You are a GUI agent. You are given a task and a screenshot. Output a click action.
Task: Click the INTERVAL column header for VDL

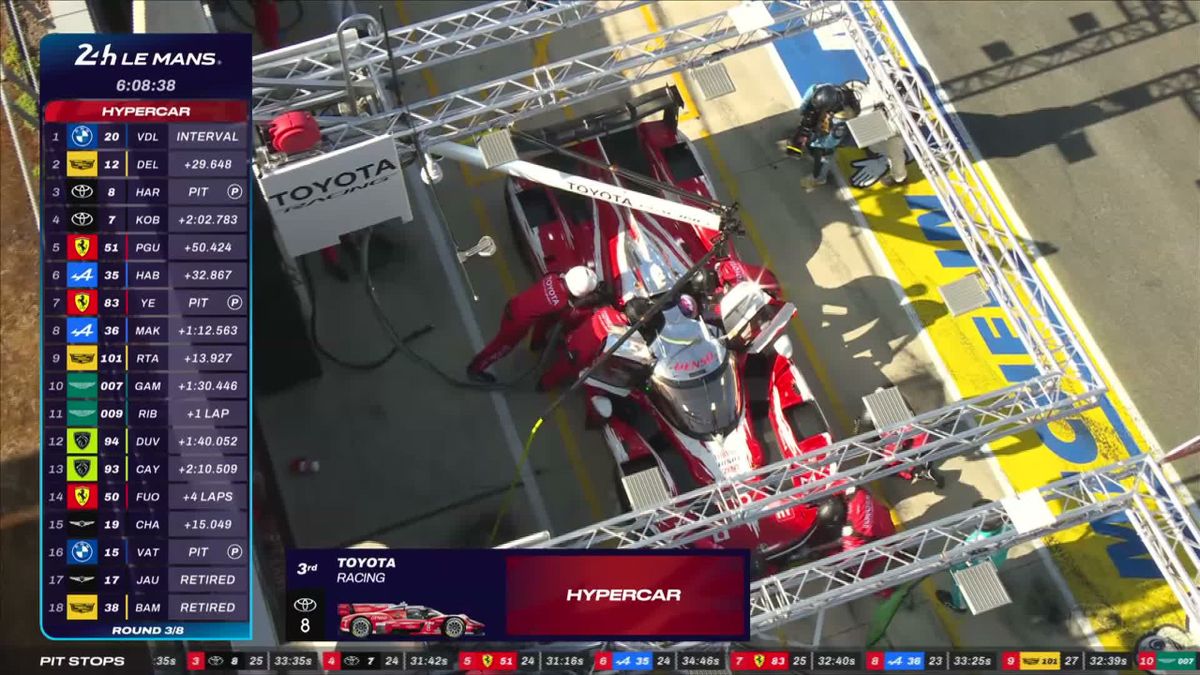207,136
